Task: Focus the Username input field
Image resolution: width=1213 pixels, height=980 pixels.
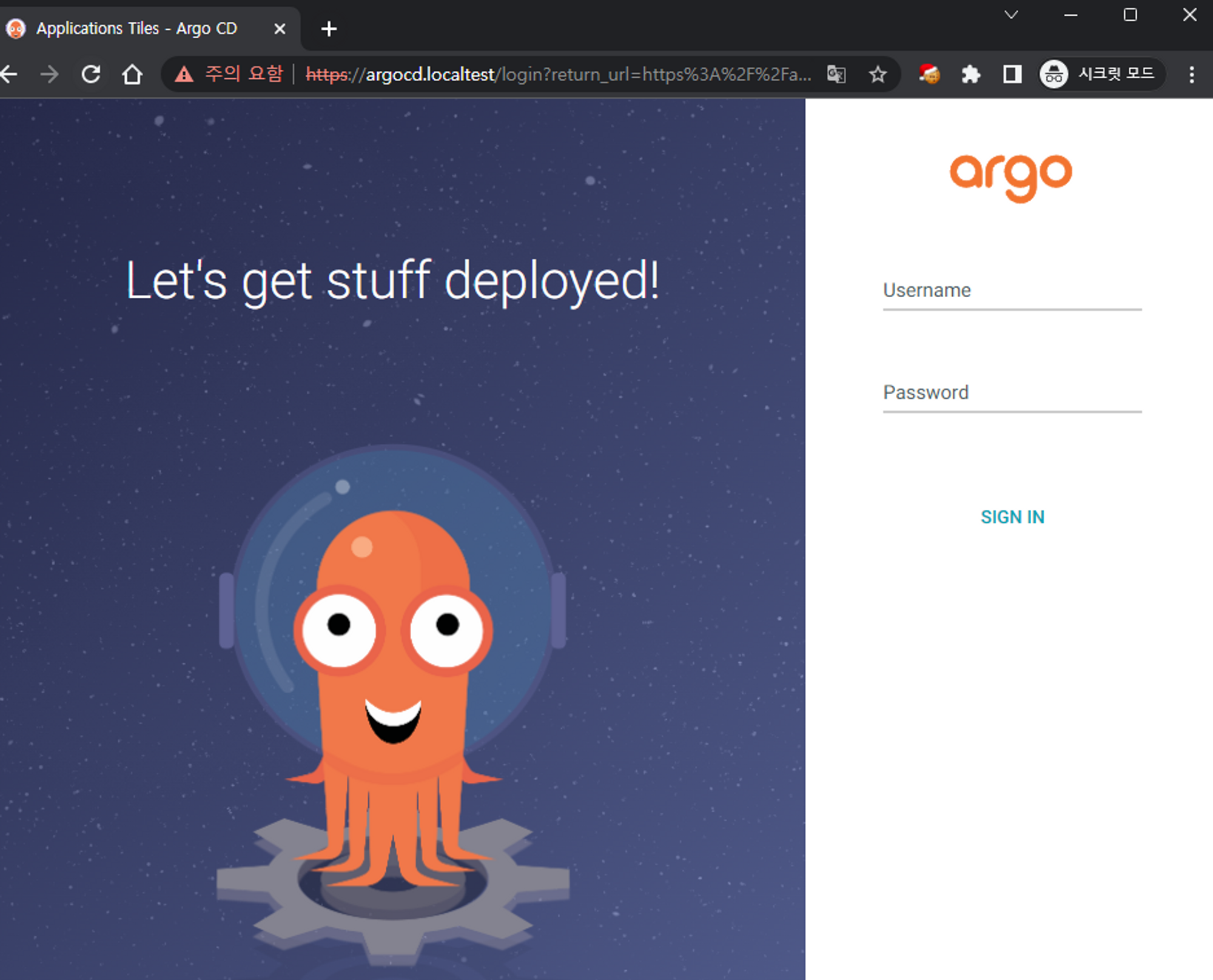Action: (x=1012, y=292)
